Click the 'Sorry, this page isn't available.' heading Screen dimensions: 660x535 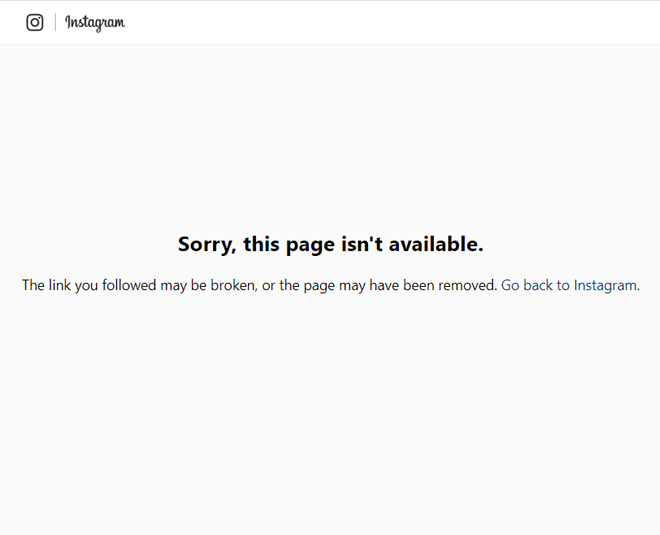pyautogui.click(x=330, y=244)
